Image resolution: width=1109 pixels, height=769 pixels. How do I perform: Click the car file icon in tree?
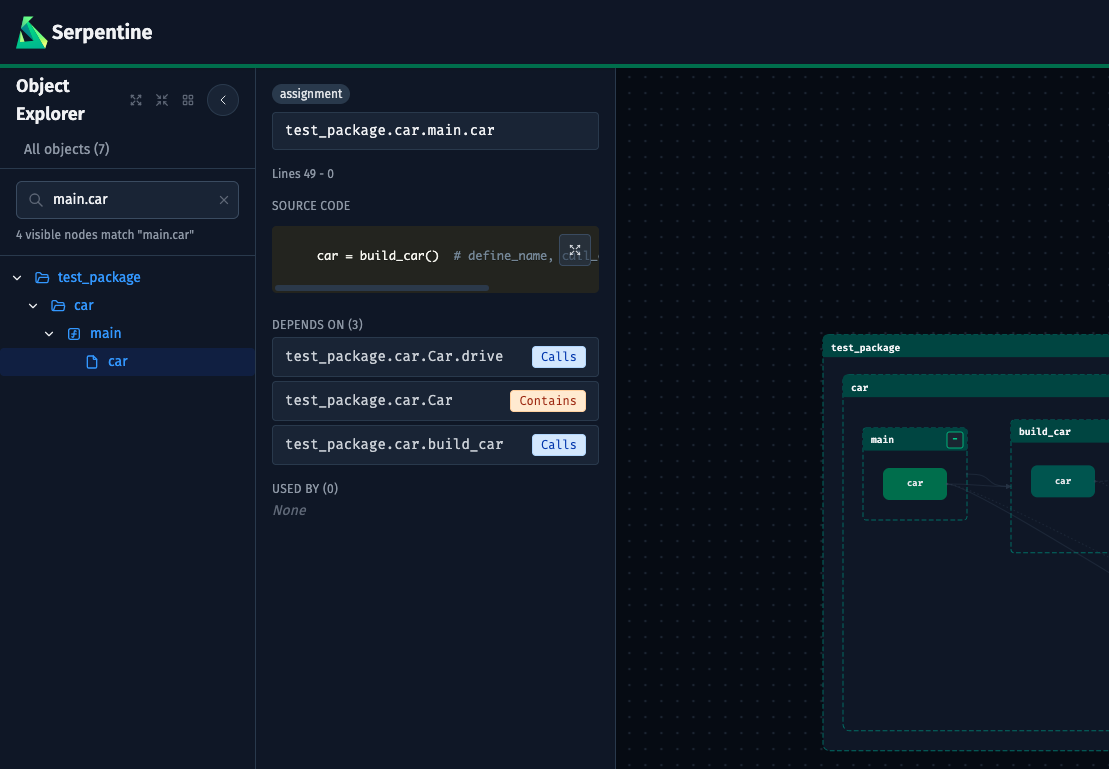[92, 362]
